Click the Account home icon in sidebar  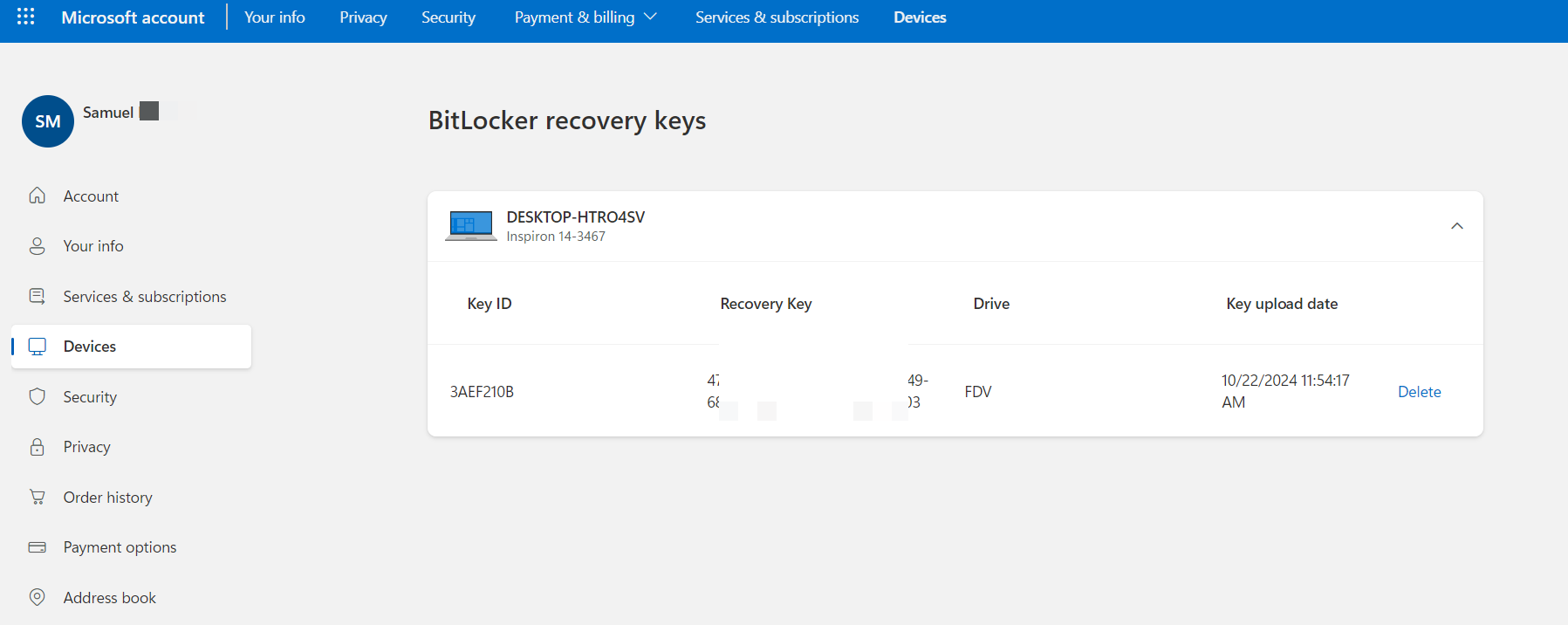point(37,196)
